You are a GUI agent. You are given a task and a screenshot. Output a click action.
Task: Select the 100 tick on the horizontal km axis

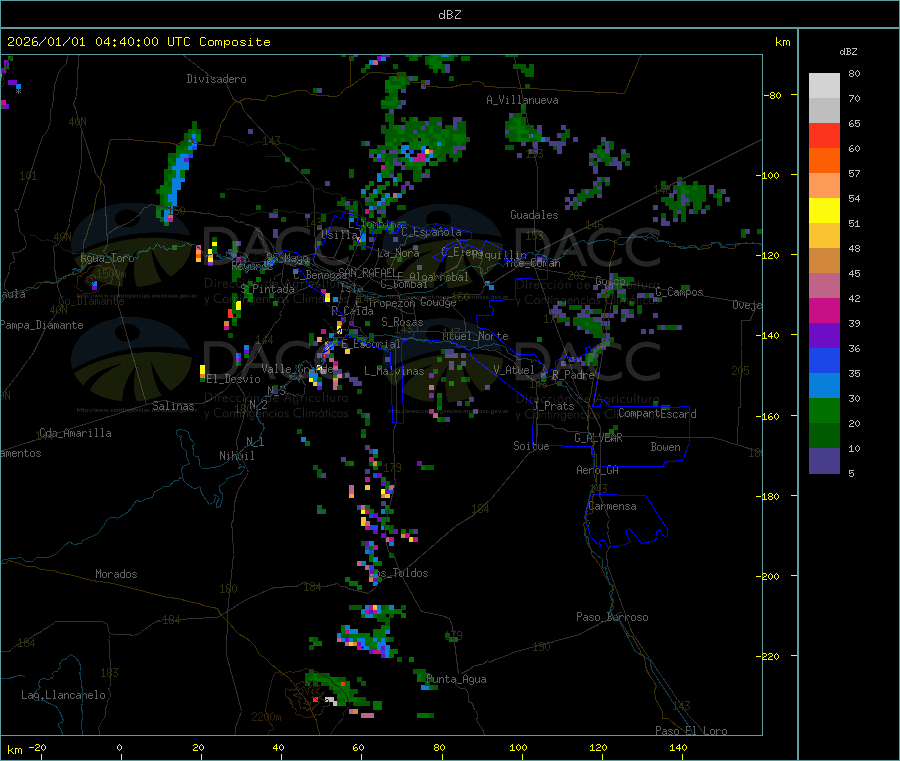coord(518,747)
